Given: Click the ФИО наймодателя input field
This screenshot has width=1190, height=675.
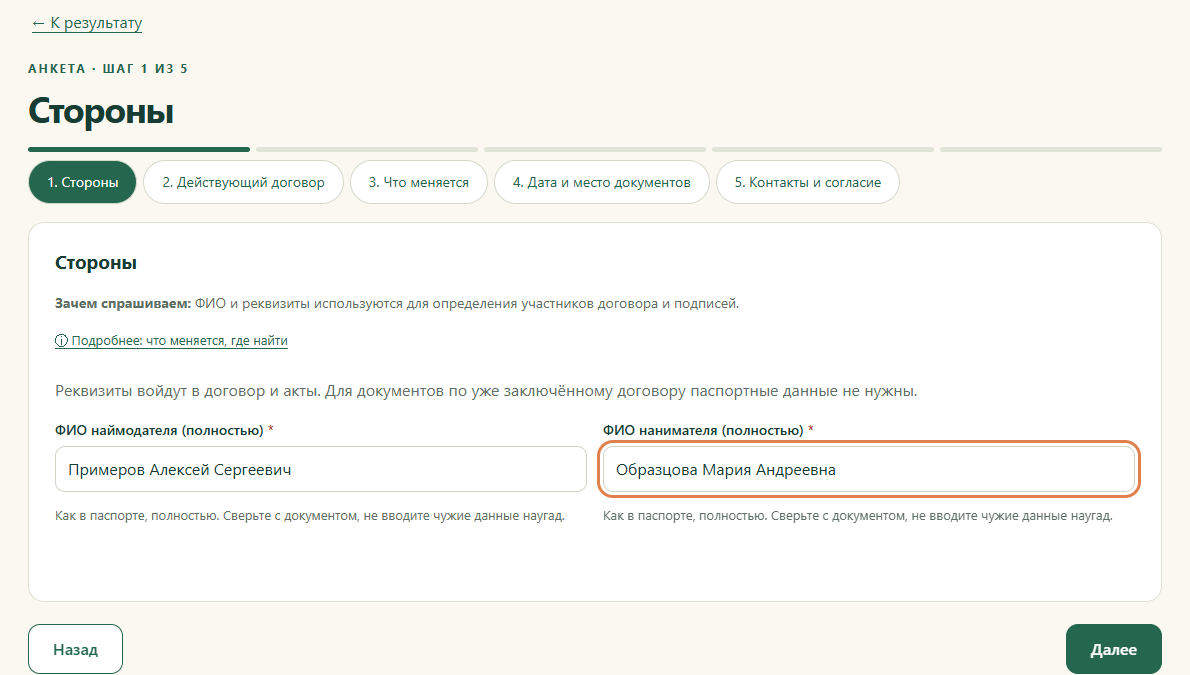Looking at the screenshot, I should (321, 469).
